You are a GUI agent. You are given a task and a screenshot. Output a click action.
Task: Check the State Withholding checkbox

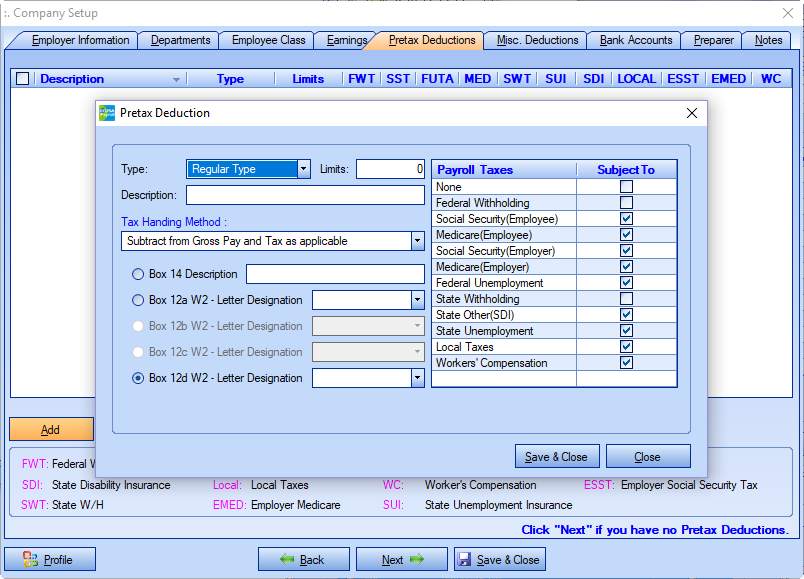(x=626, y=299)
